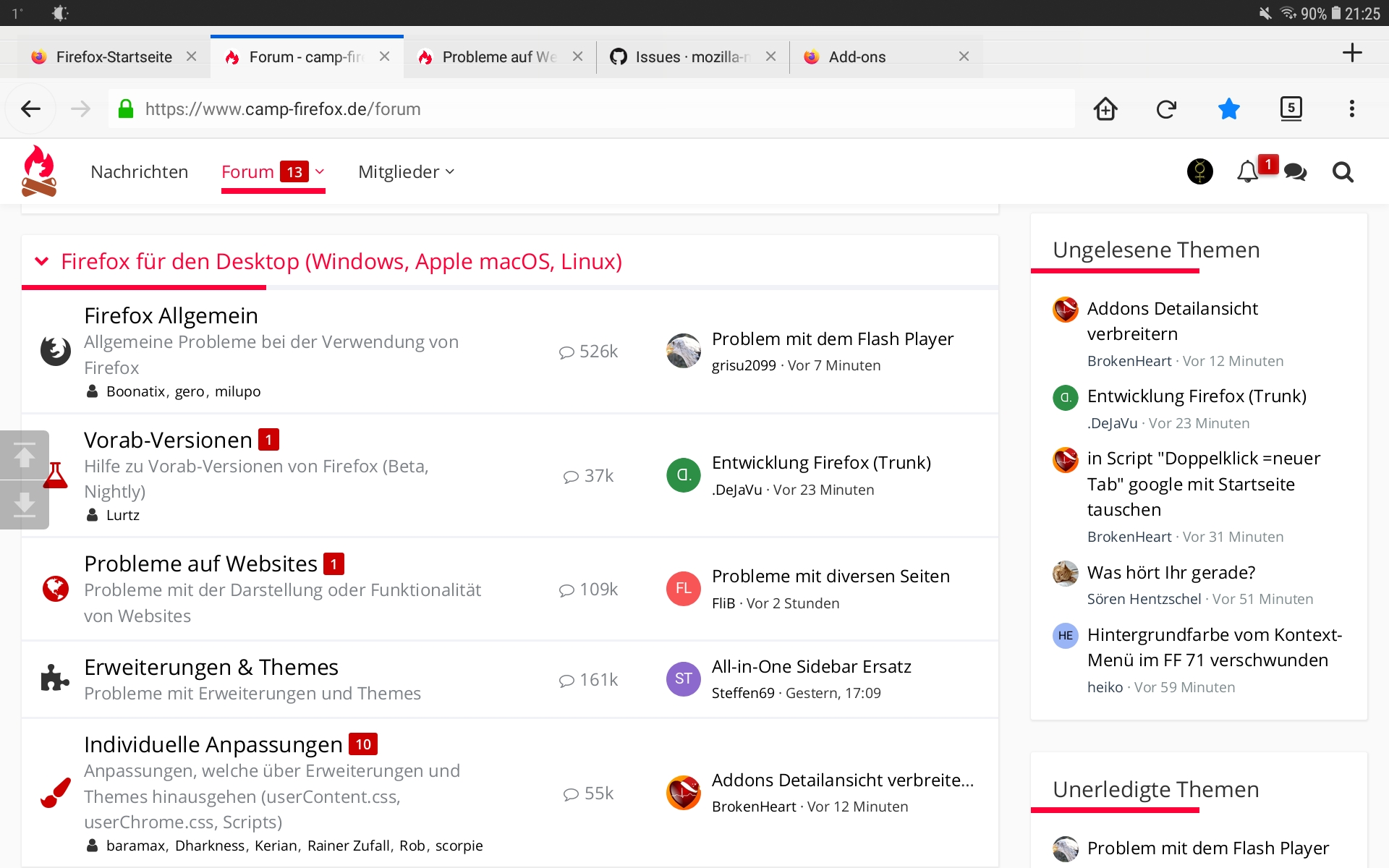Open the conversations speech bubble icon

click(1295, 172)
